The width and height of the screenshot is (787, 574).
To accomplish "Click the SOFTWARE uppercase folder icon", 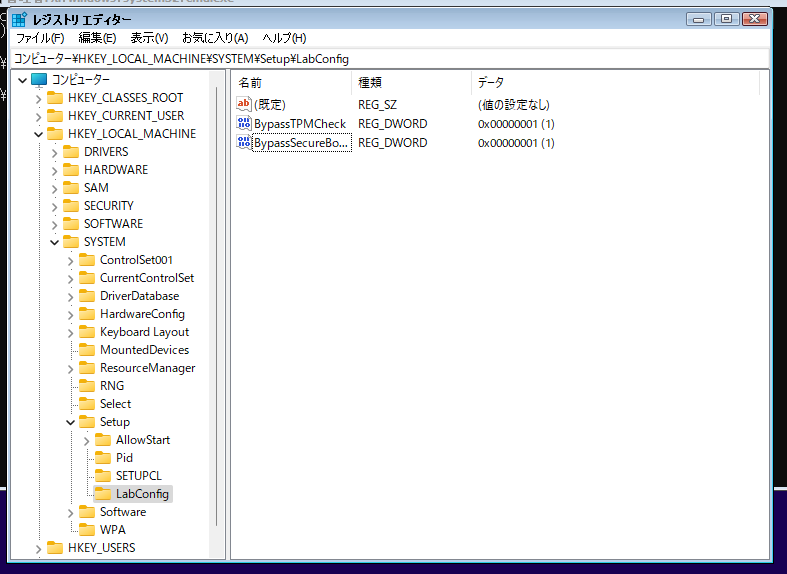I will (x=71, y=224).
